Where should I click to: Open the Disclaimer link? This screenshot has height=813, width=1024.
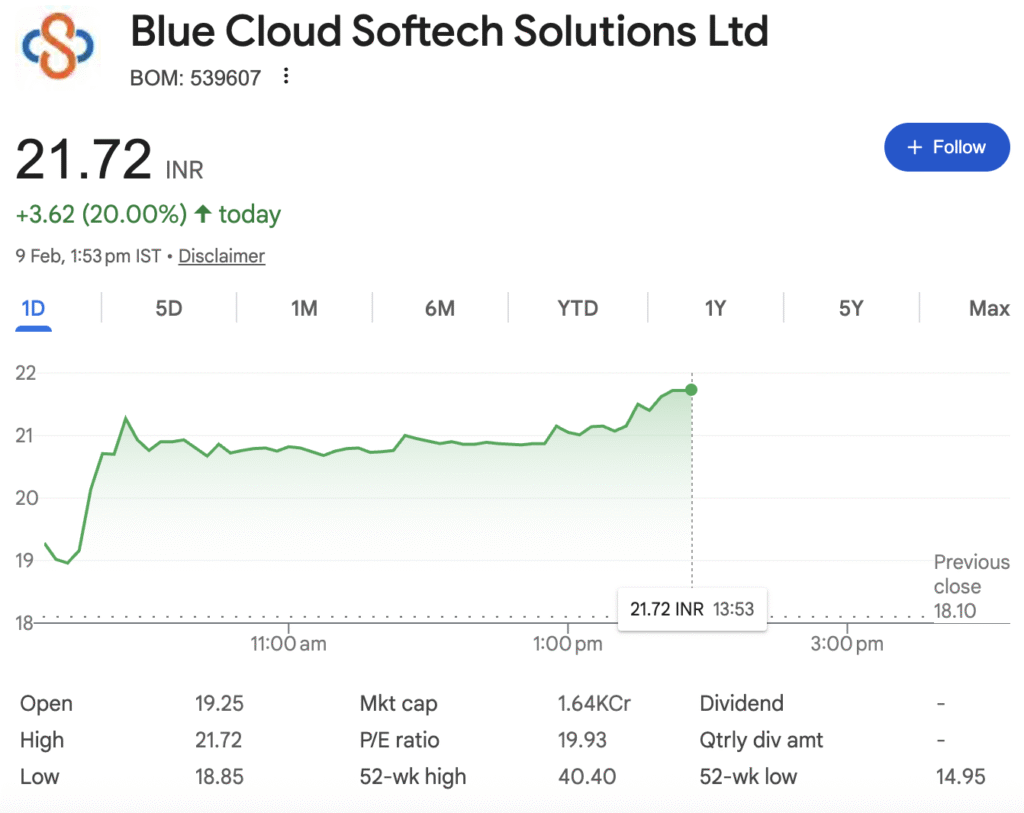tap(221, 256)
